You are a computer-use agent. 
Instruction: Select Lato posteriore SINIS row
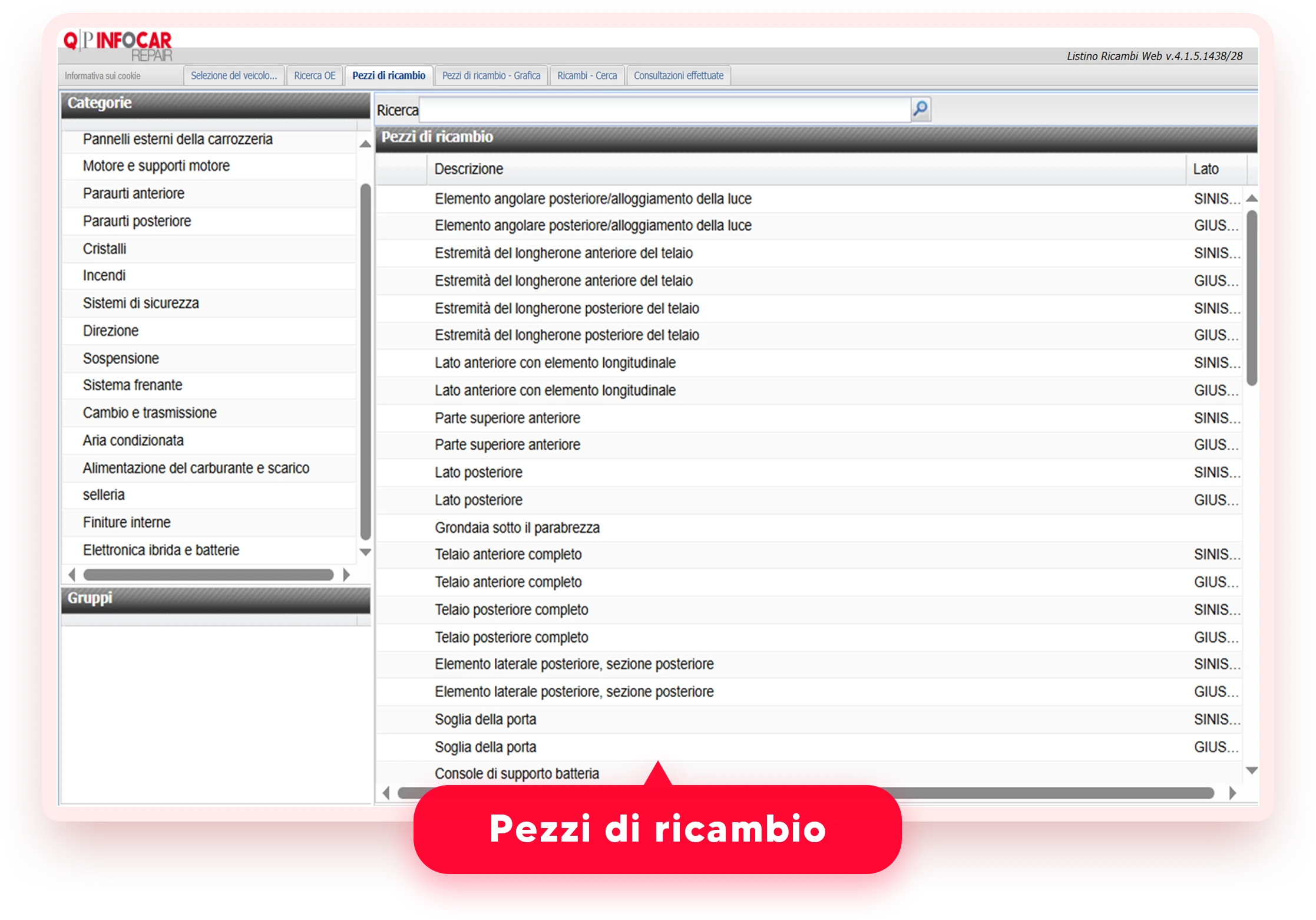[809, 473]
